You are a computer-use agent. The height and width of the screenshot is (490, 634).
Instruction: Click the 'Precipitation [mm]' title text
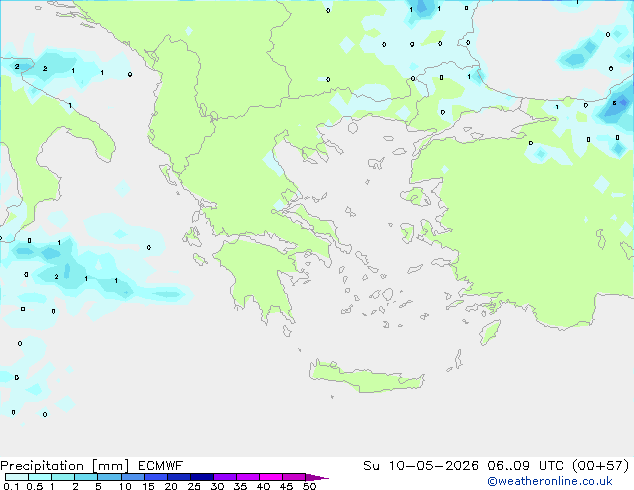(64, 466)
